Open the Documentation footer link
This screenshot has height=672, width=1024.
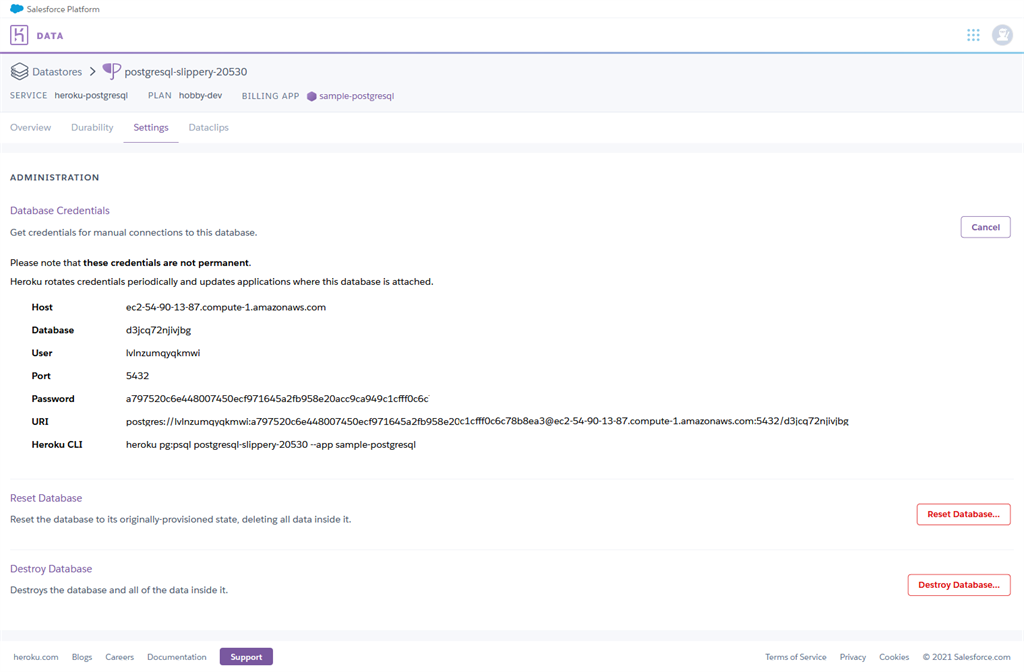[176, 657]
